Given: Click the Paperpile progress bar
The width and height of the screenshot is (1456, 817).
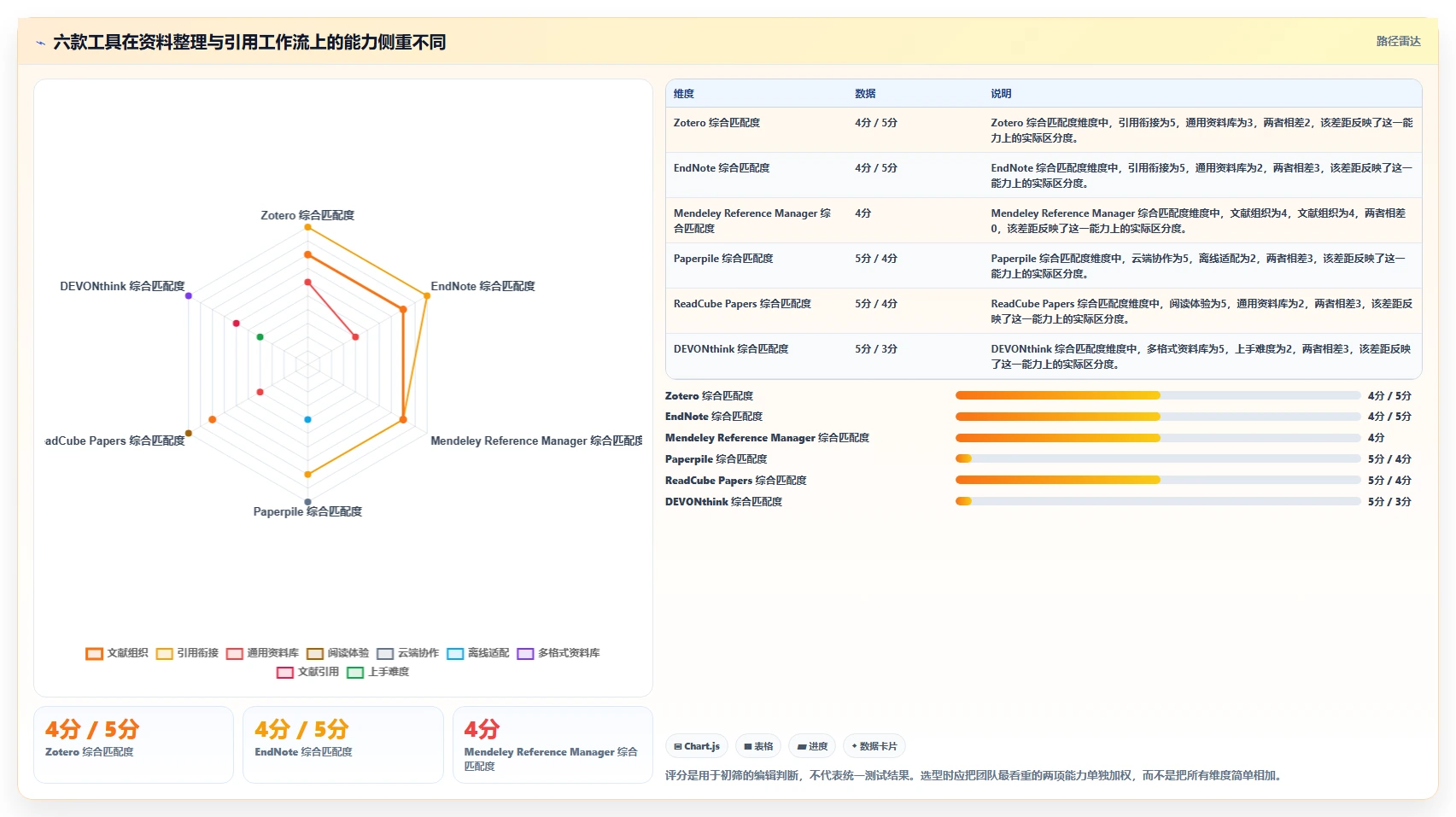Looking at the screenshot, I should (1158, 458).
